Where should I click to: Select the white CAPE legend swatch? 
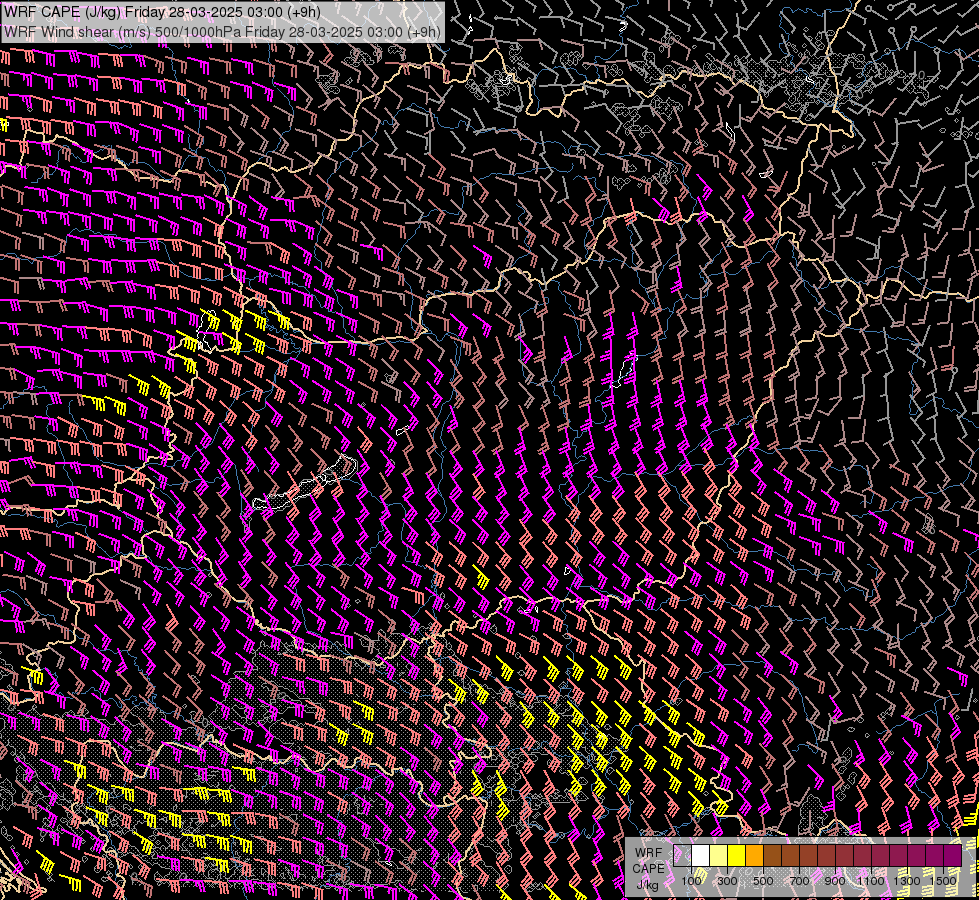click(x=701, y=855)
